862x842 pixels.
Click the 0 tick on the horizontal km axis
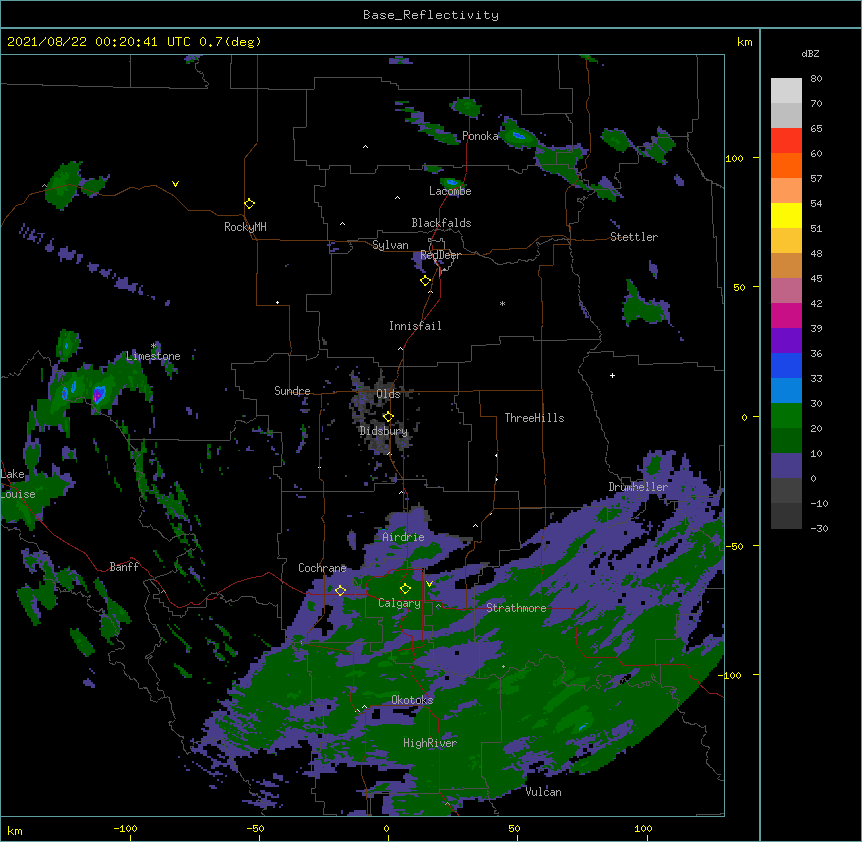386,828
